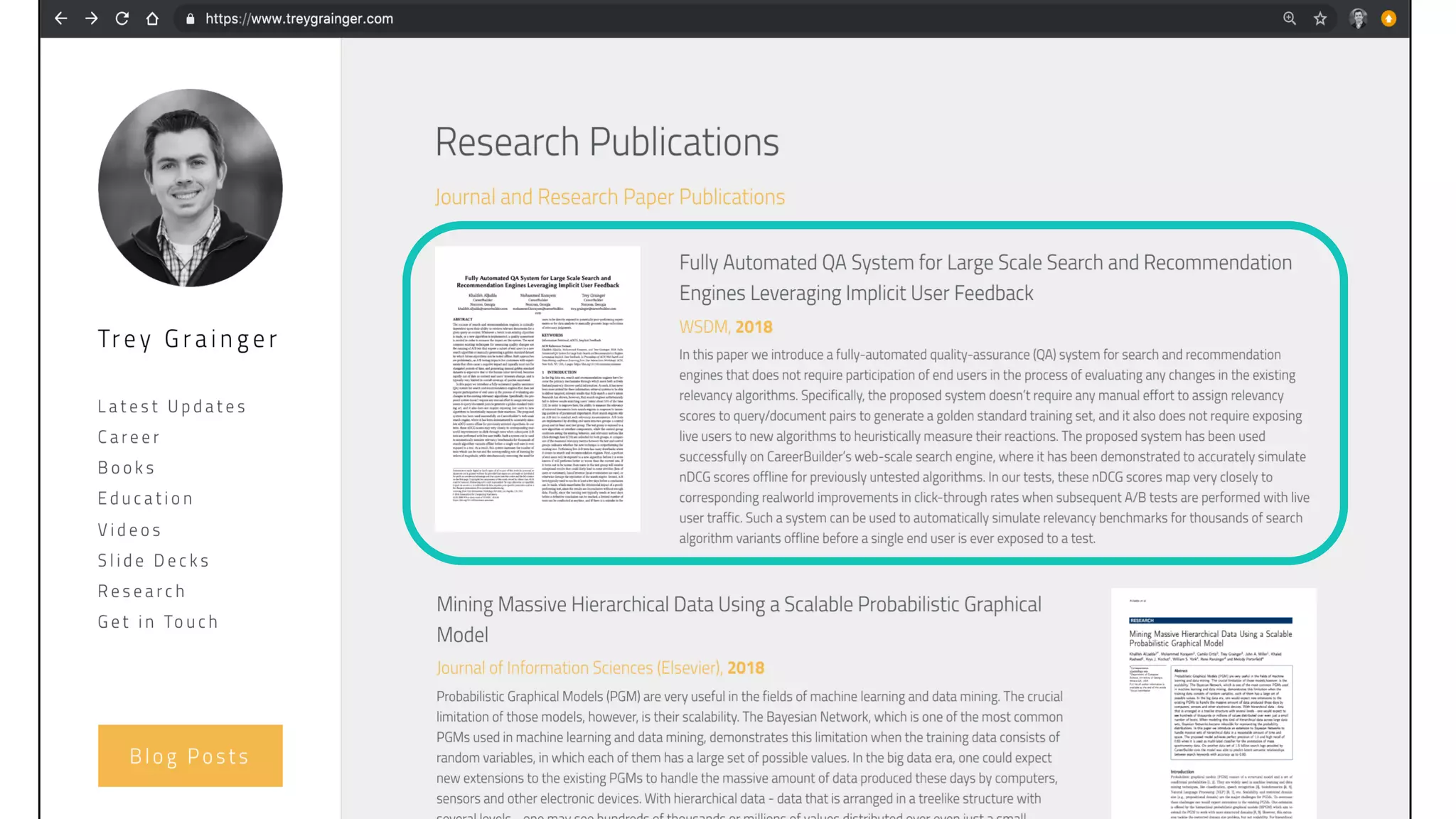1456x819 pixels.
Task: Open the browser profile avatar
Action: (1358, 18)
